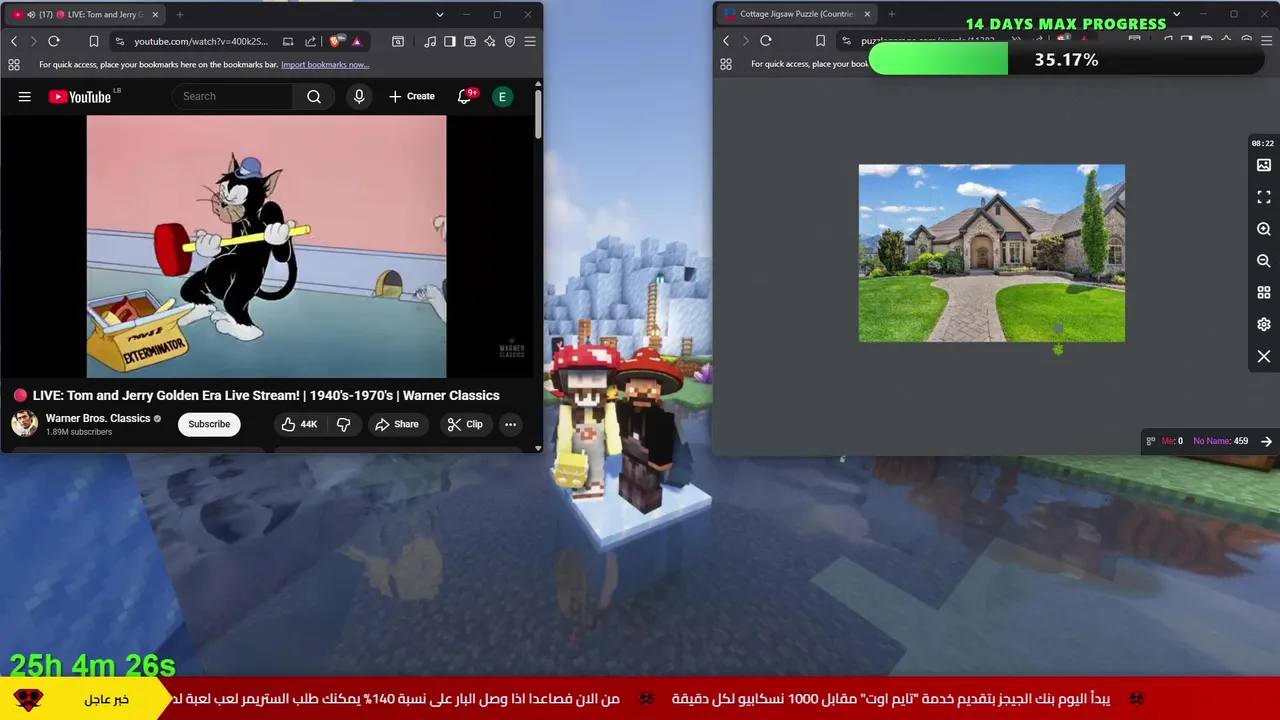
Task: Click the youtube.com address bar
Action: [200, 41]
